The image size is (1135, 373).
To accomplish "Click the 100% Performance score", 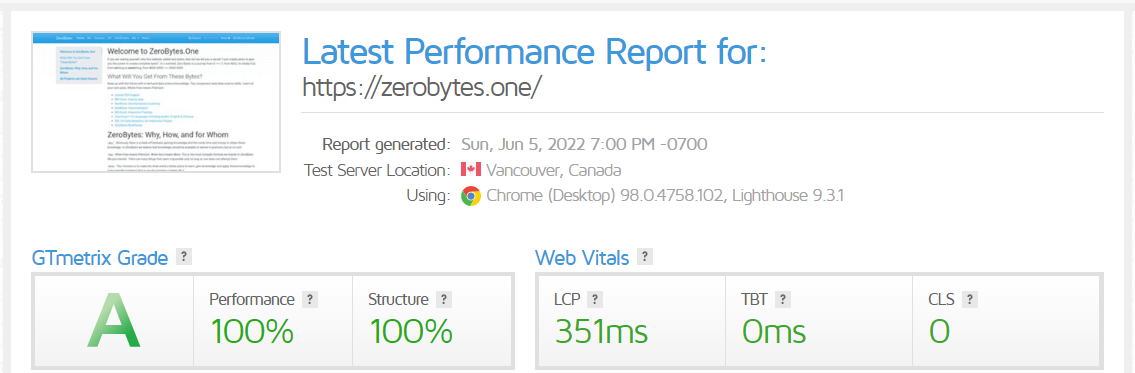I will [252, 332].
